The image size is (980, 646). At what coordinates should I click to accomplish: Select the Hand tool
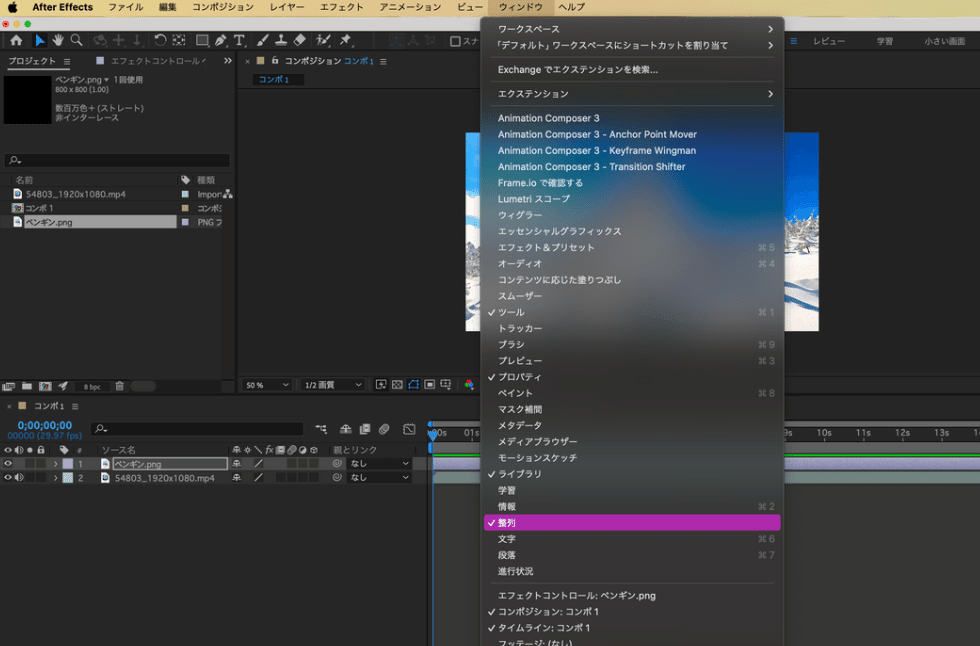click(58, 40)
